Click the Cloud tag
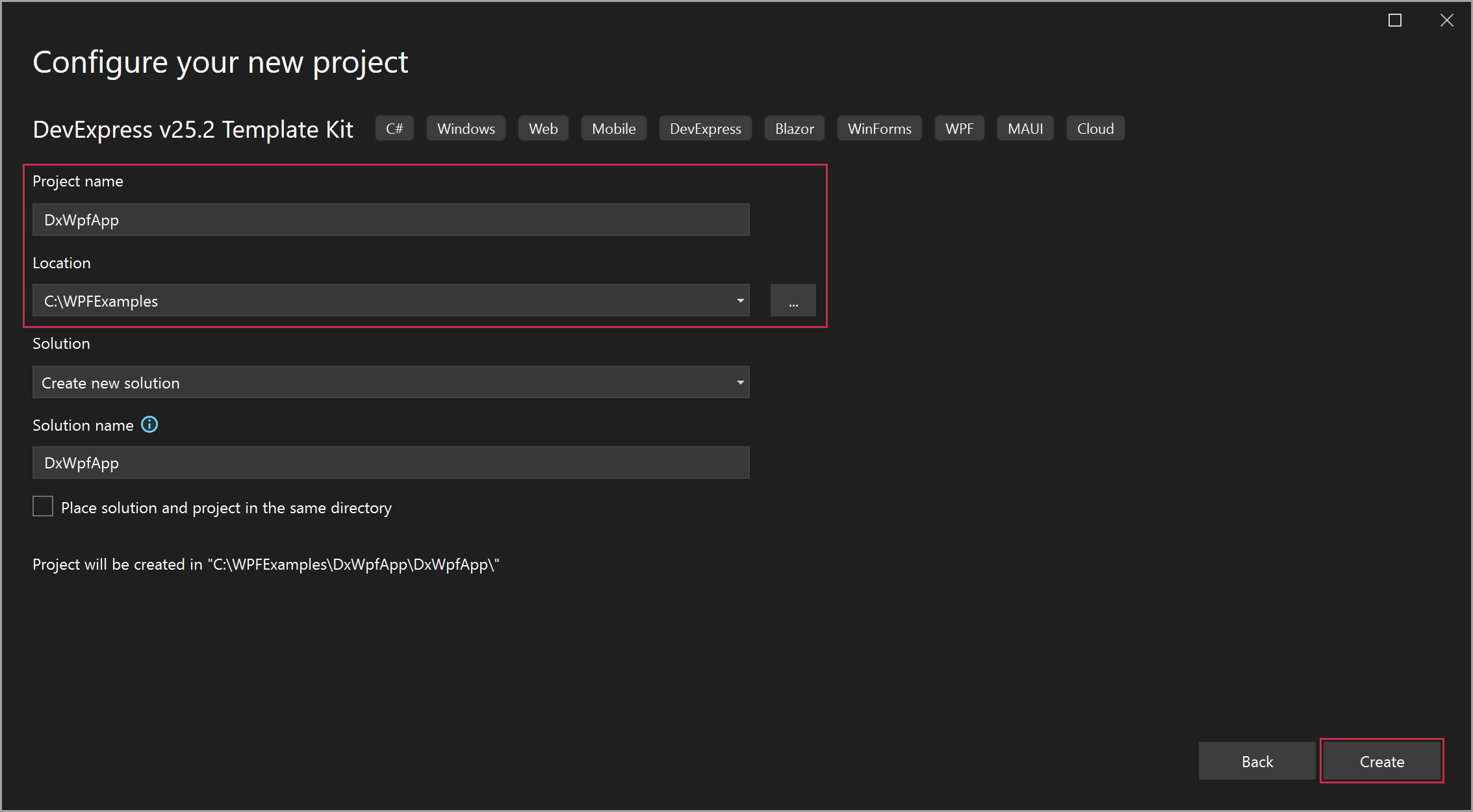 (1095, 128)
